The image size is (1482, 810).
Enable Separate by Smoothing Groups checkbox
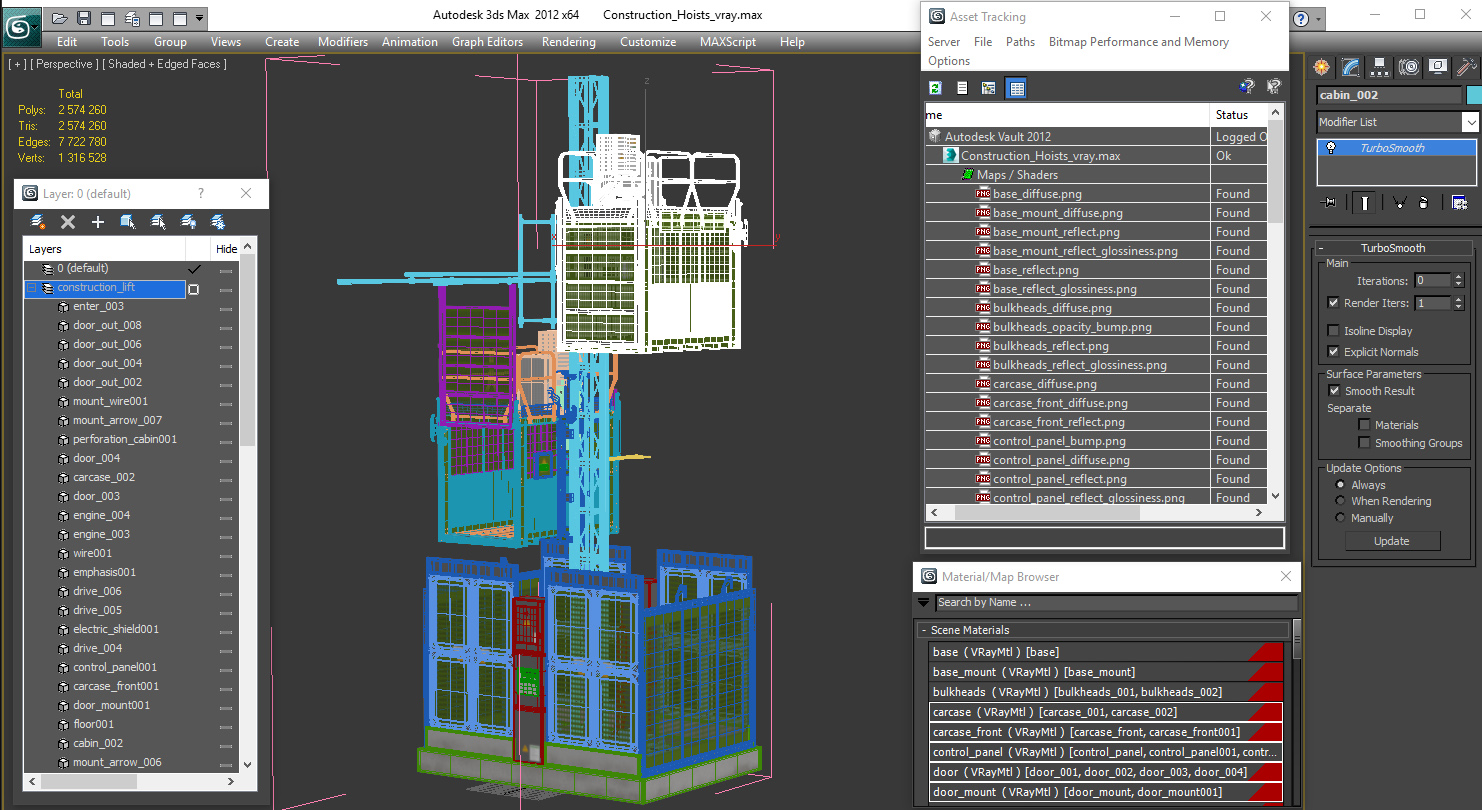(1364, 443)
